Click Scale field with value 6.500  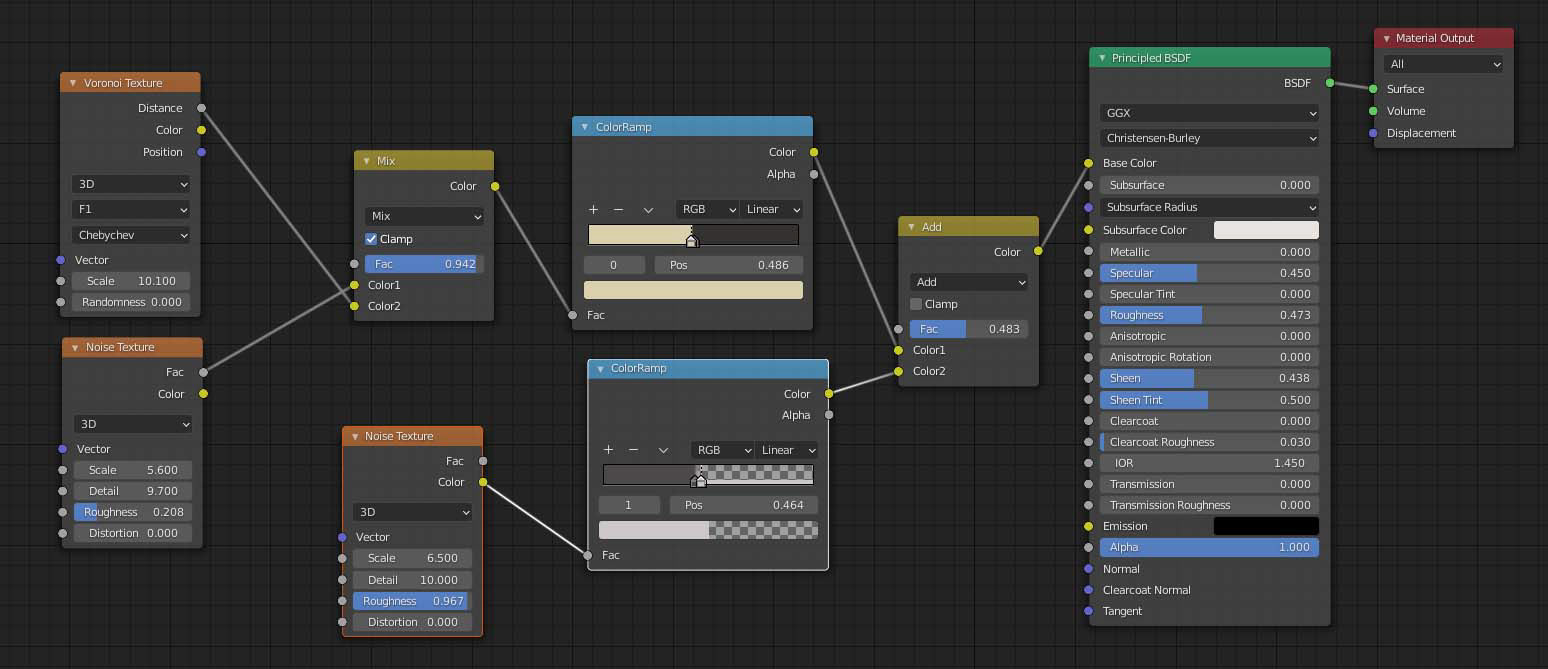pyautogui.click(x=412, y=558)
